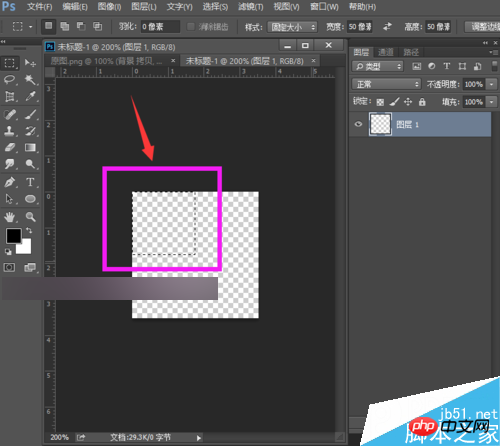Select the Hand tool
The height and width of the screenshot is (446, 500).
[x=10, y=217]
